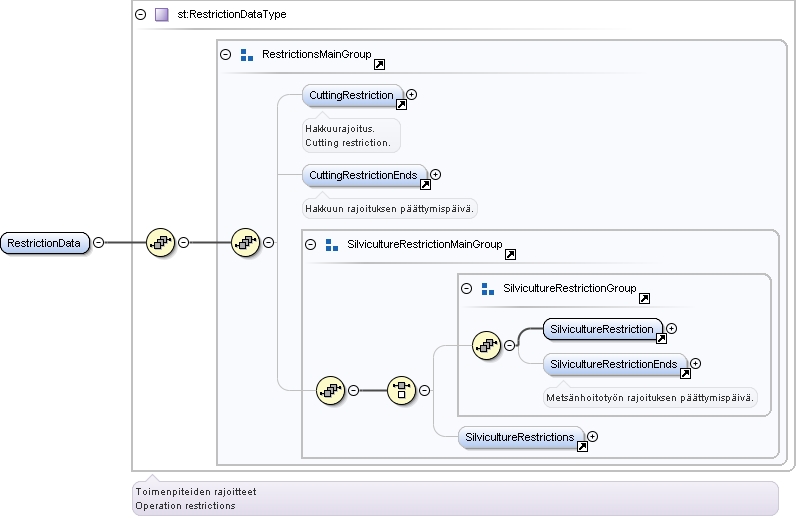Image resolution: width=797 pixels, height=519 pixels.
Task: Select the SilvicultureRestrictions element node
Action: [520, 437]
